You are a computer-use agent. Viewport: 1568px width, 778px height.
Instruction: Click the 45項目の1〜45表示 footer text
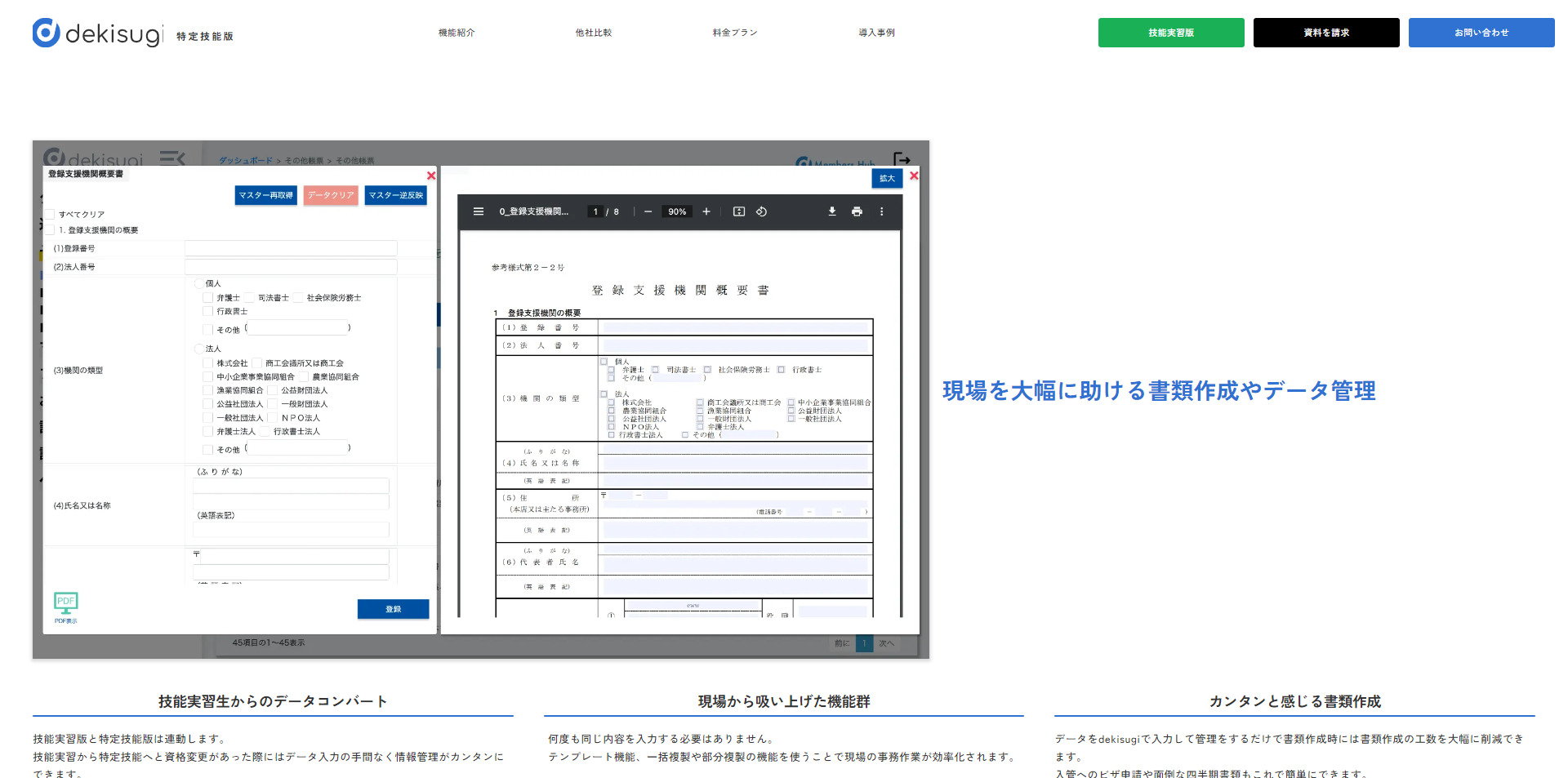pos(268,643)
